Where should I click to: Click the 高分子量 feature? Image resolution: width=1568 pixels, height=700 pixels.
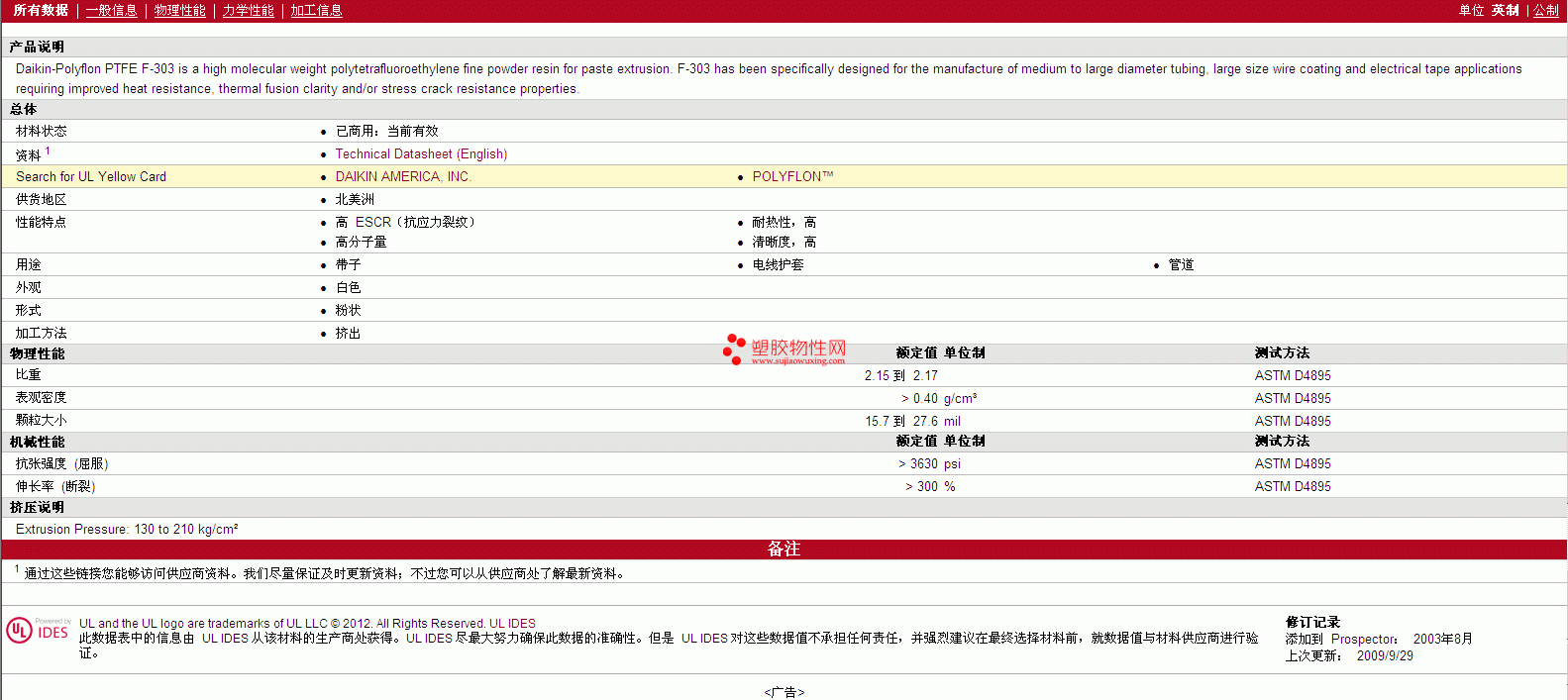tap(361, 242)
